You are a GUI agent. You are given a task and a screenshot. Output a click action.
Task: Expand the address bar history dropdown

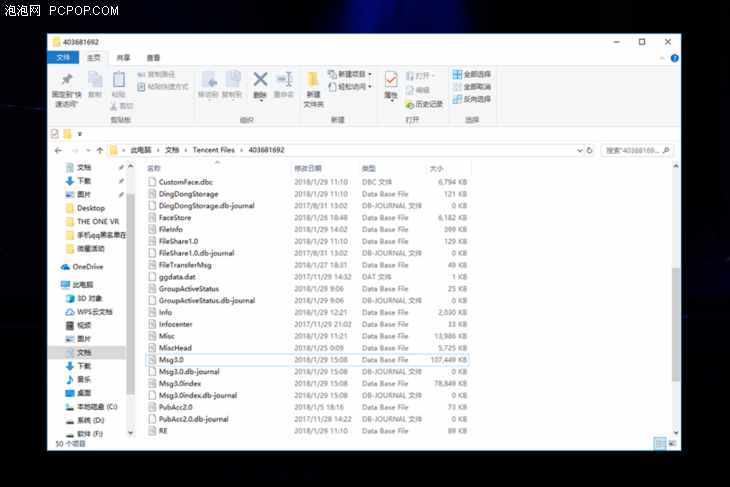click(580, 150)
